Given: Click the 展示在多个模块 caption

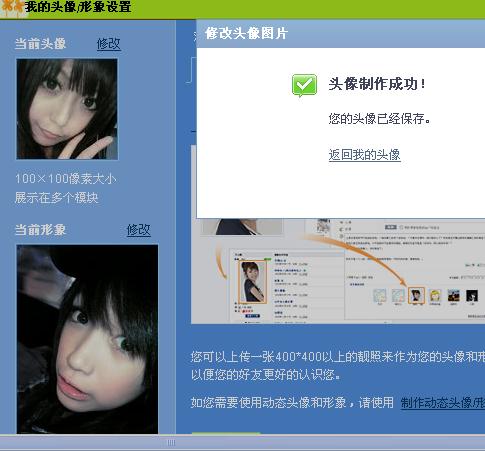Looking at the screenshot, I should [x=56, y=198].
